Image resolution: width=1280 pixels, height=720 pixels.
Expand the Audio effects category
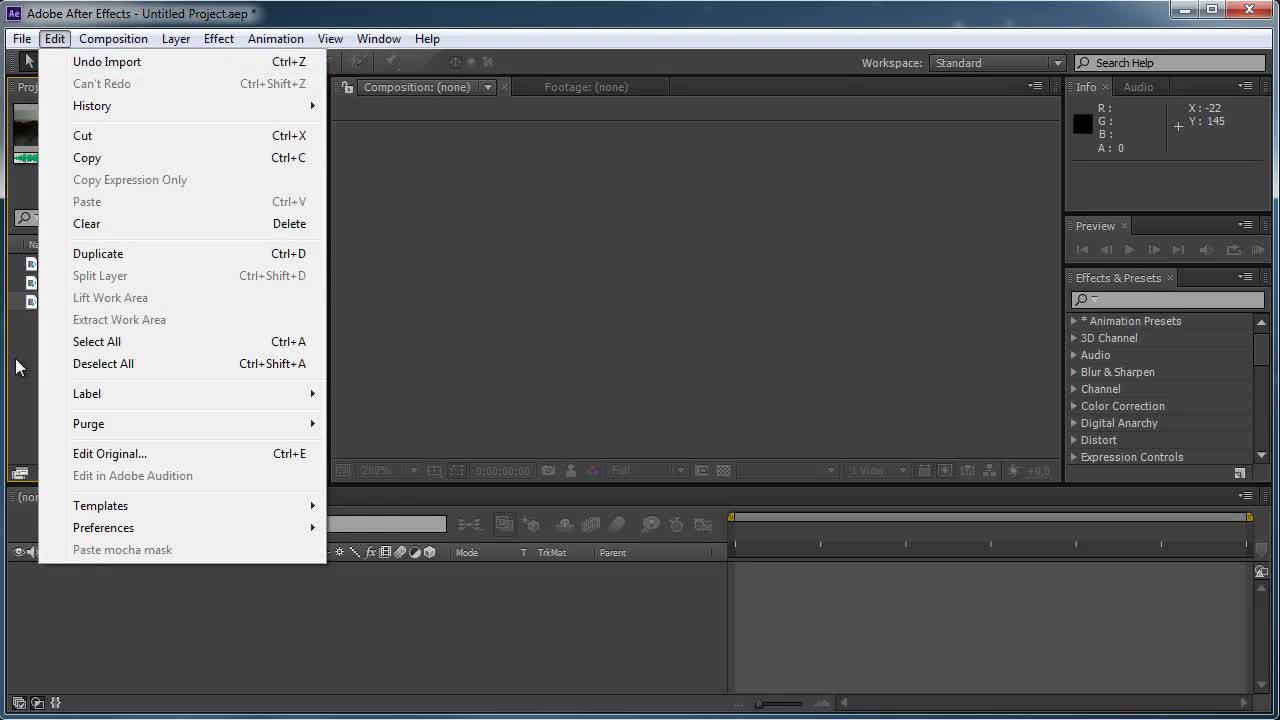pyautogui.click(x=1074, y=355)
